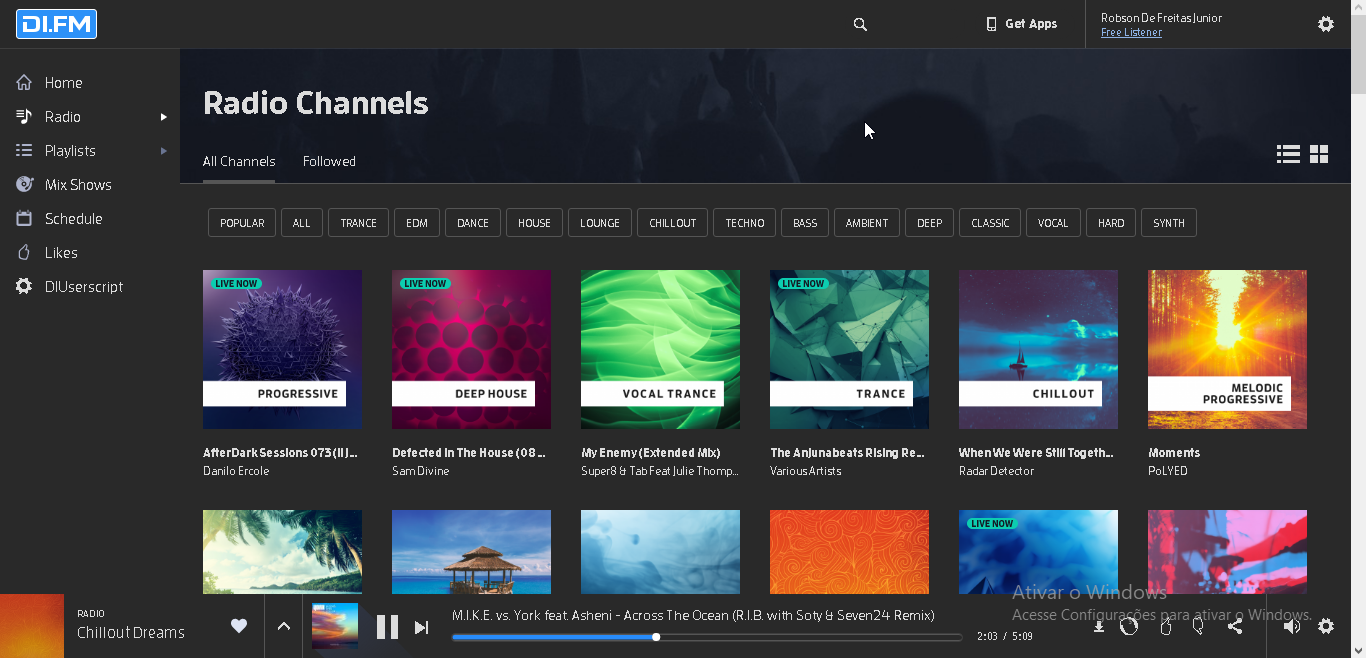
Task: Switch to grid view layout
Action: [x=1319, y=154]
